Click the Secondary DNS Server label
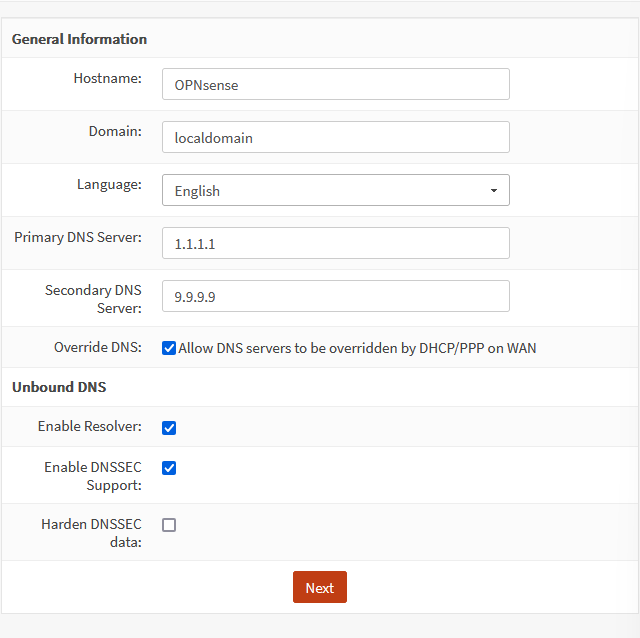Viewport: 640px width, 638px height. [93, 298]
